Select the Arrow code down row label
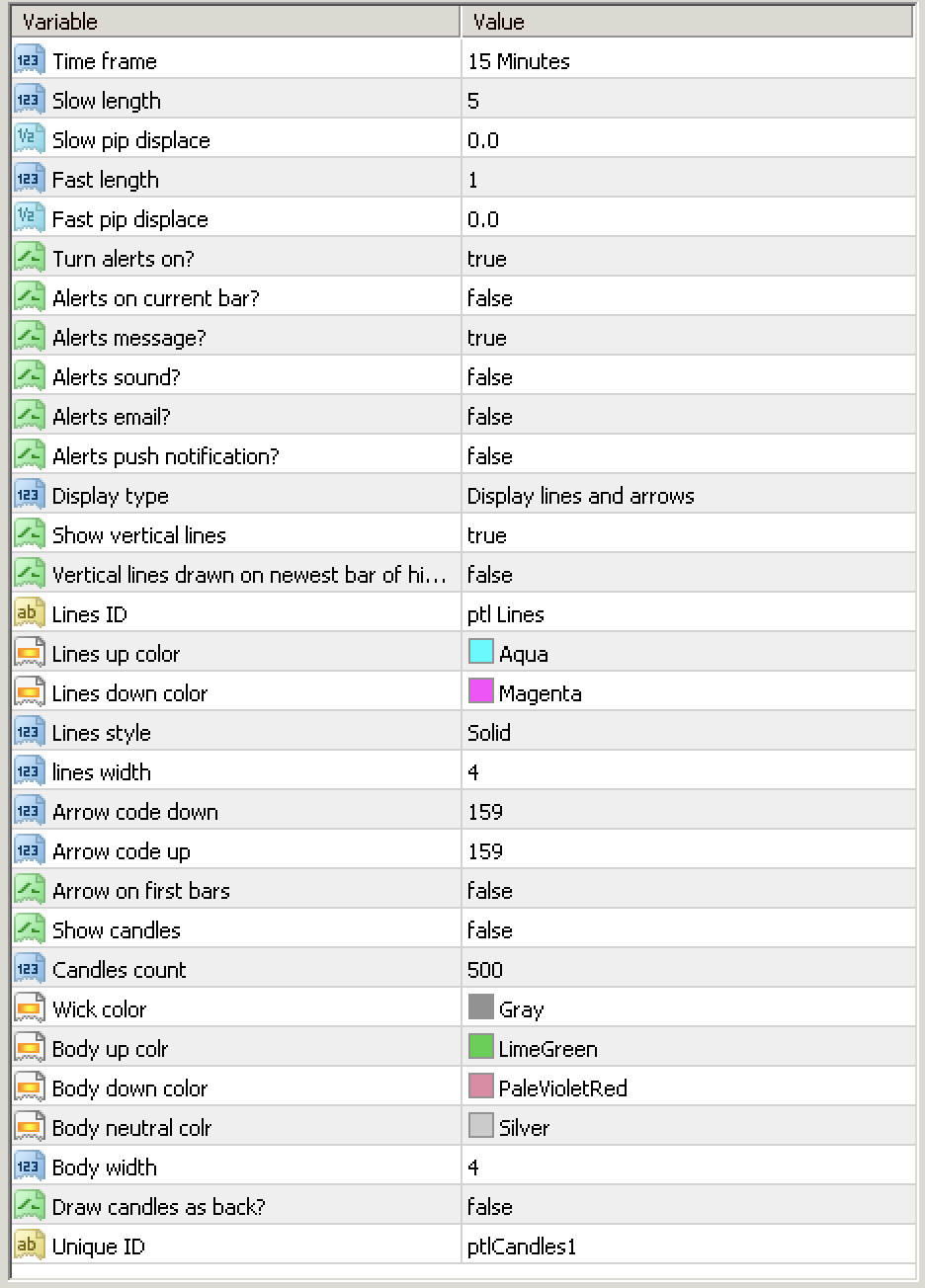The width and height of the screenshot is (925, 1288). click(135, 812)
